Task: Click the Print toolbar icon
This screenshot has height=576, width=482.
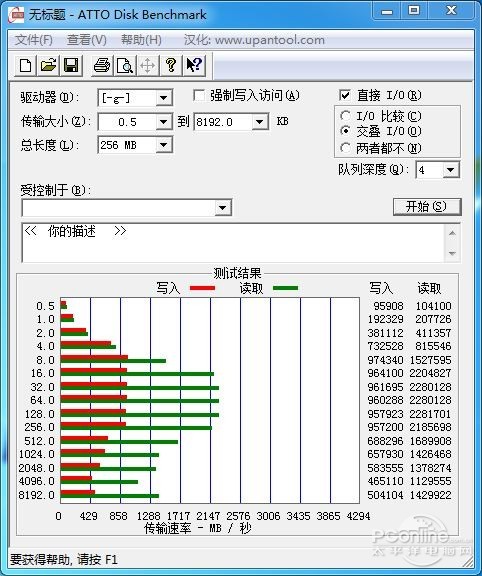Action: [x=102, y=66]
